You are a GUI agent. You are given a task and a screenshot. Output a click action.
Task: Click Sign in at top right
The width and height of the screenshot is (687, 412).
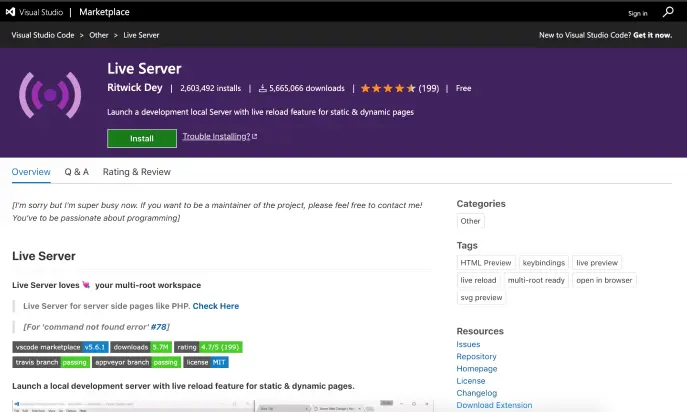coord(637,14)
